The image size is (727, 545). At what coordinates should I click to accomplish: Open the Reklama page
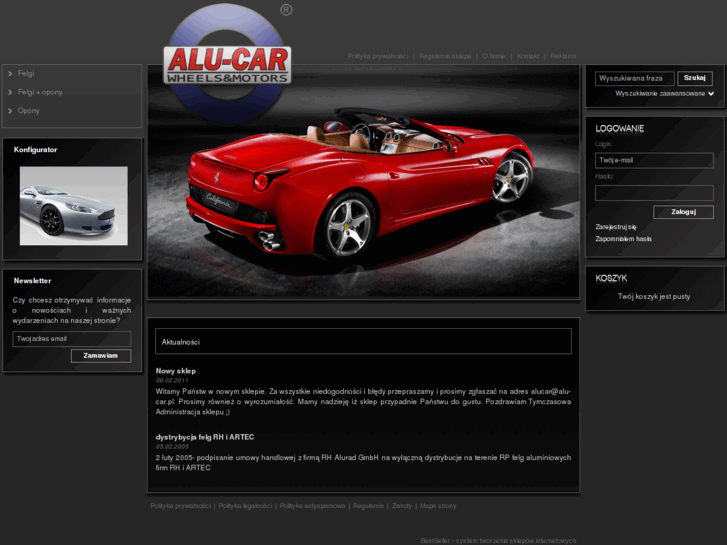click(563, 56)
